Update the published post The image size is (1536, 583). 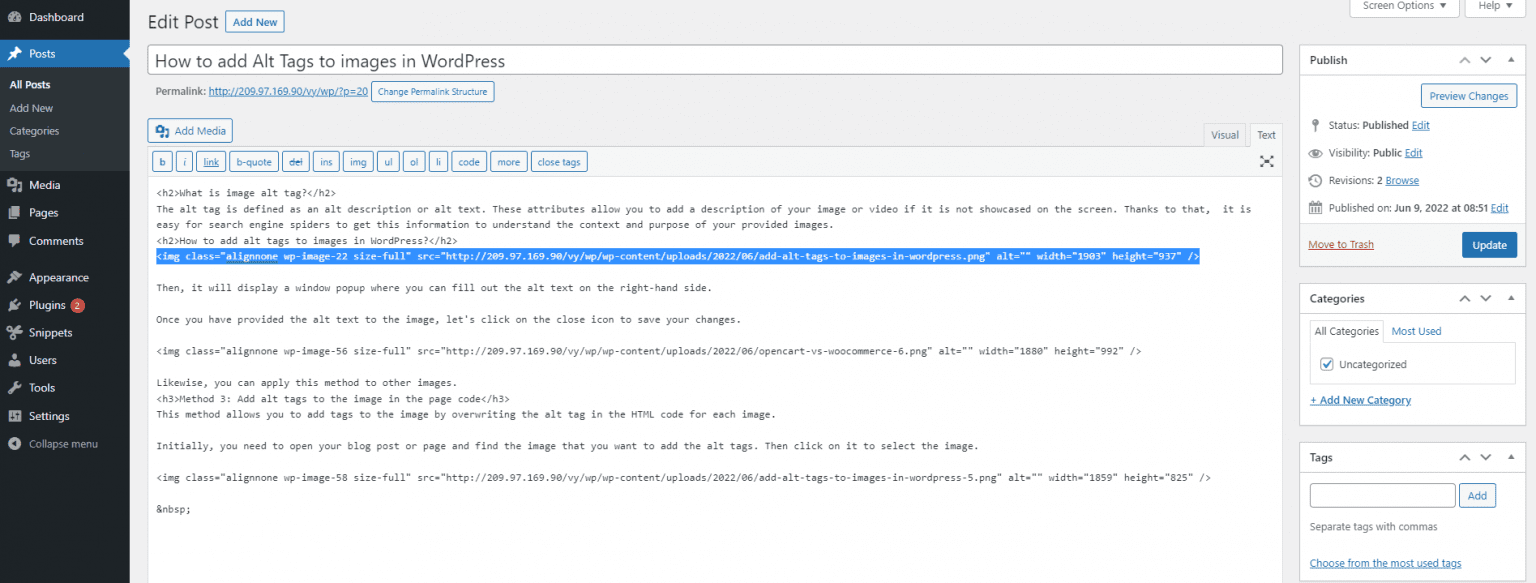point(1489,244)
